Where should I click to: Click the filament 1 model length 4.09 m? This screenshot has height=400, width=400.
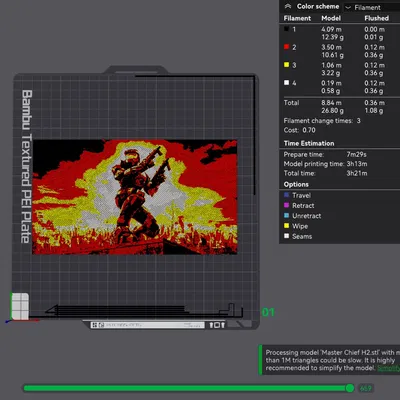(332, 29)
